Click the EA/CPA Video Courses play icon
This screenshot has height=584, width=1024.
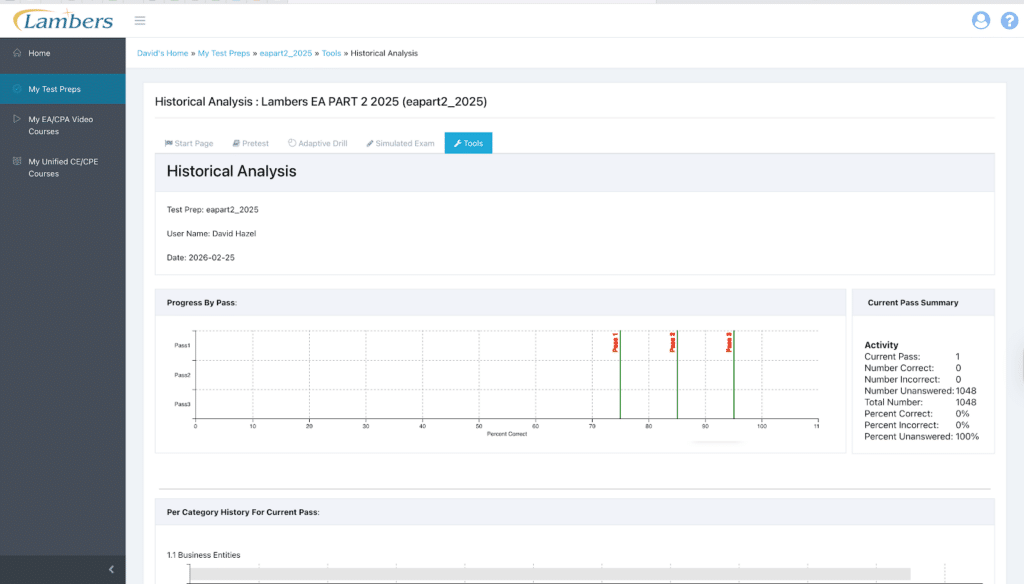pyautogui.click(x=17, y=119)
